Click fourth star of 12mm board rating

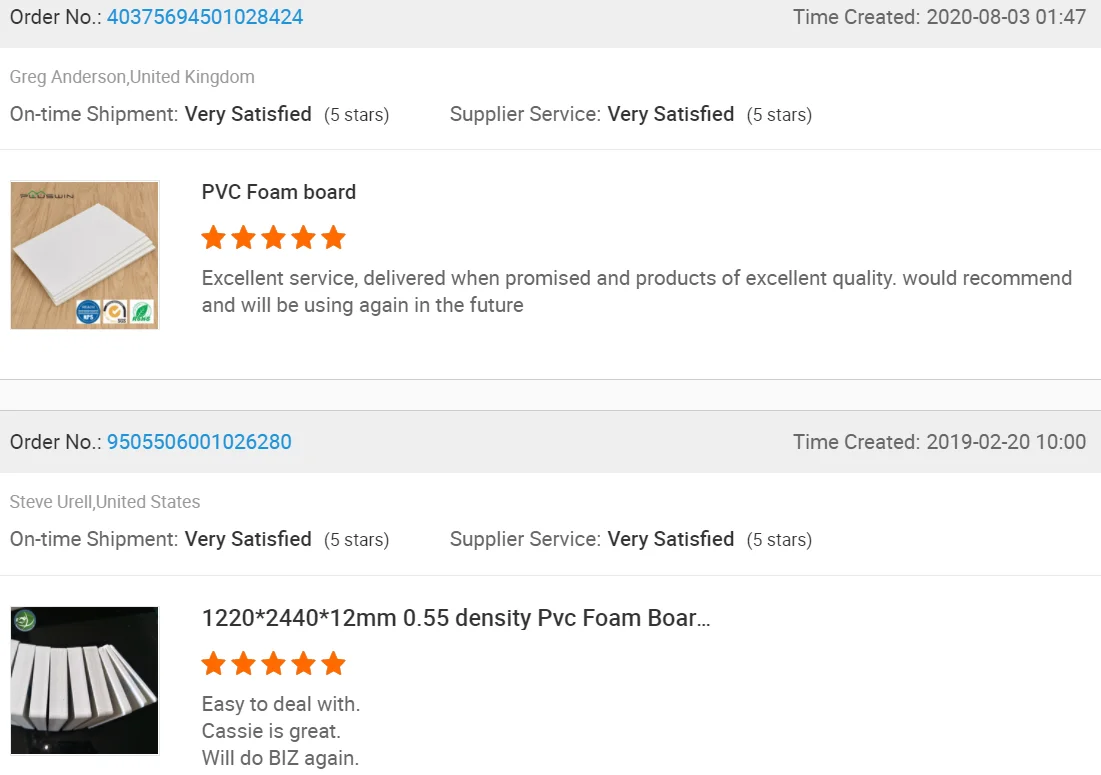303,663
